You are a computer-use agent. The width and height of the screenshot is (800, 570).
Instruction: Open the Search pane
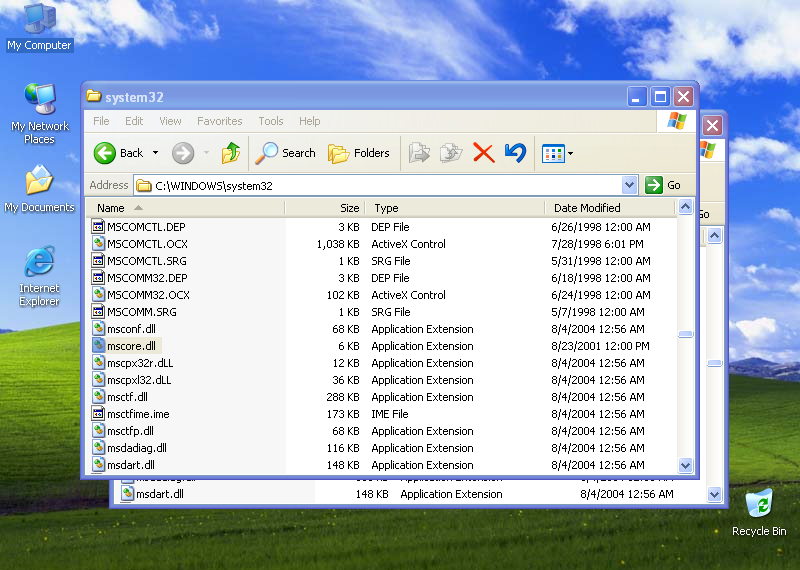(x=285, y=153)
